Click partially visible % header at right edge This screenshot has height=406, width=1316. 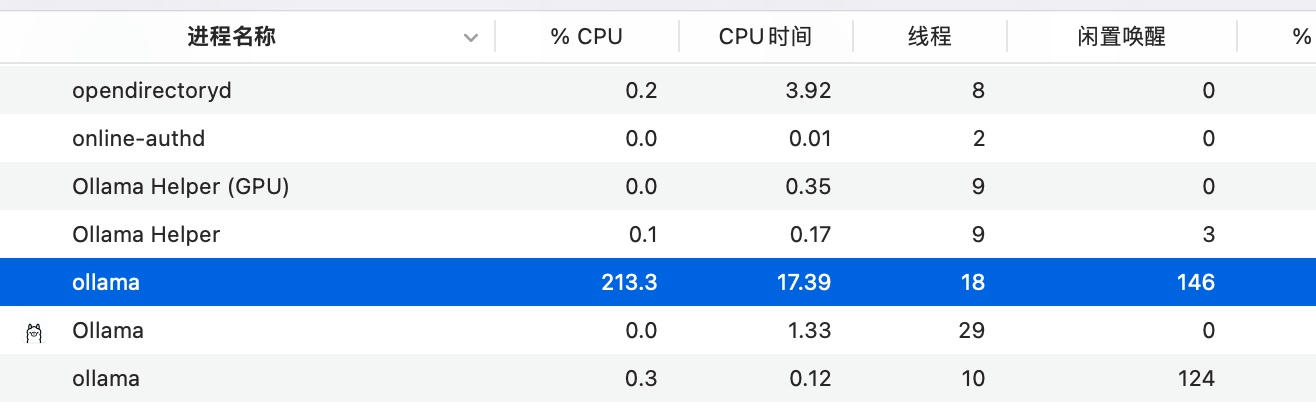tap(1300, 38)
